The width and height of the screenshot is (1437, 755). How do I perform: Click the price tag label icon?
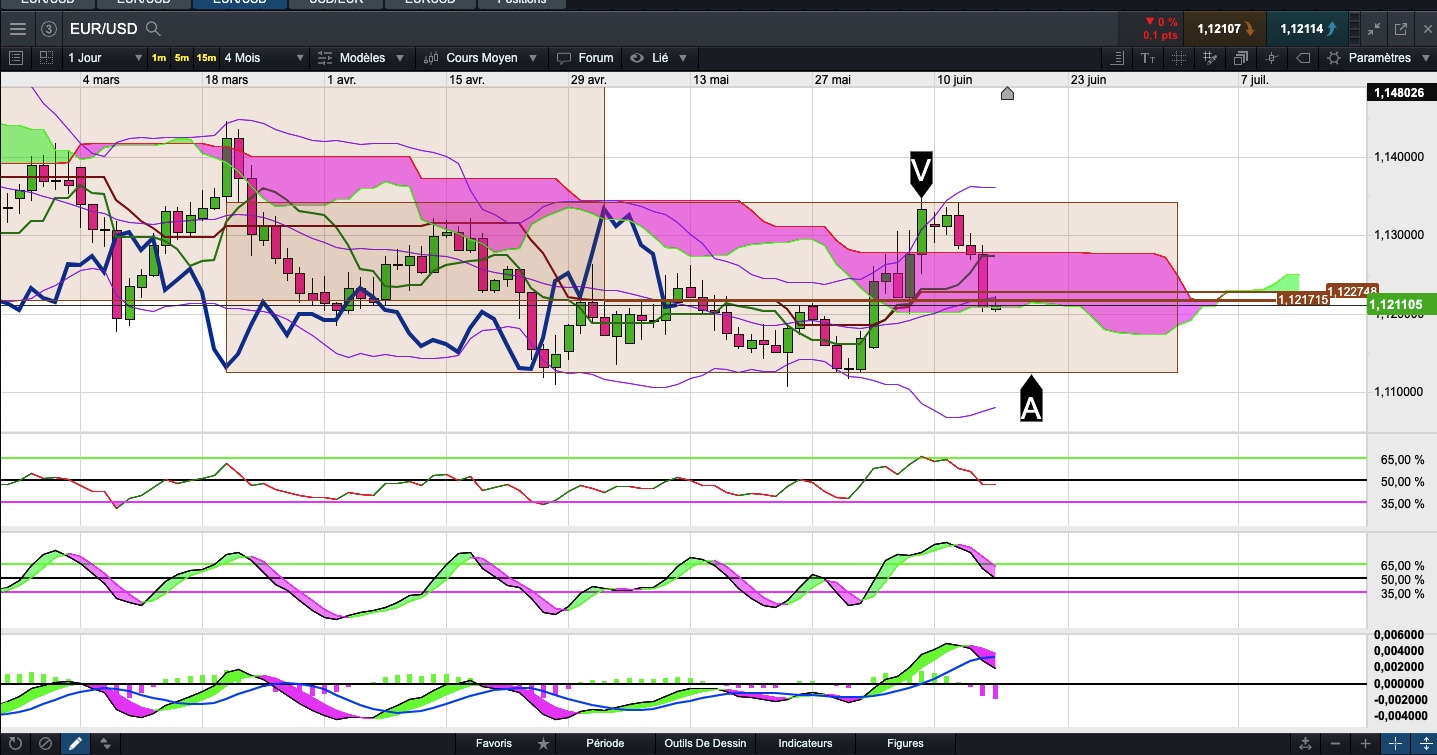coord(1303,58)
